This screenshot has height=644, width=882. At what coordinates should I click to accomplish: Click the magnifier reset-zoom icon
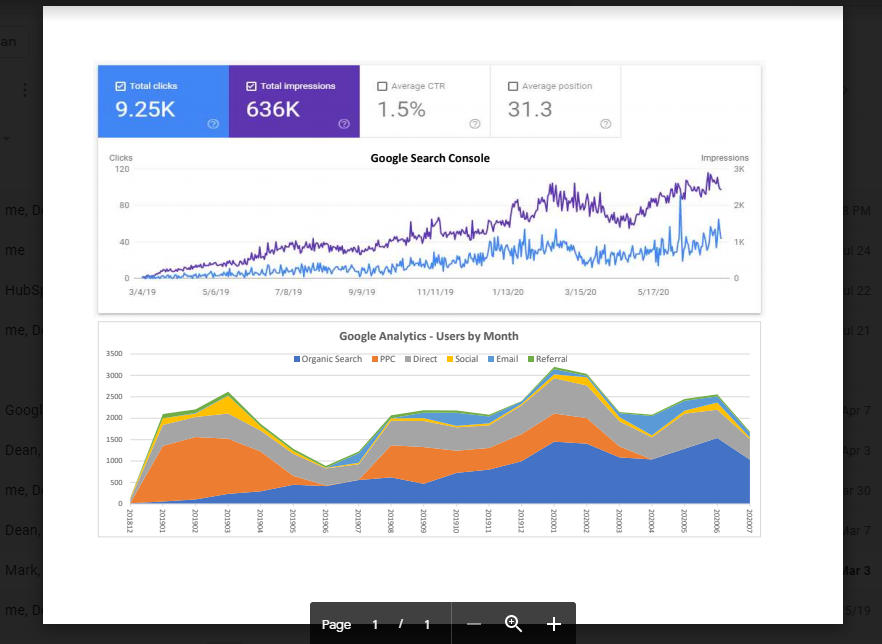(513, 624)
